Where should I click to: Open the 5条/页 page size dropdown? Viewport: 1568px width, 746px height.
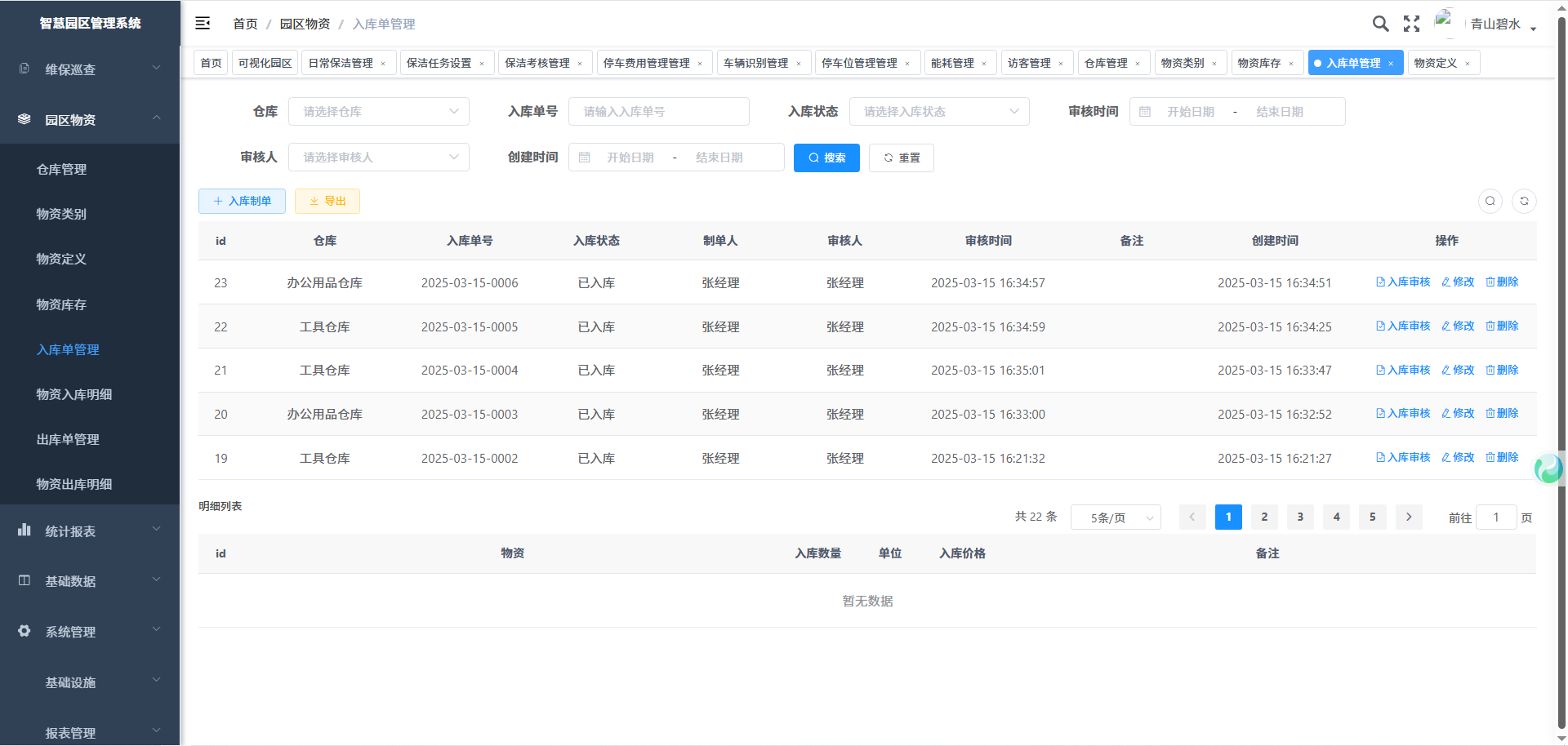tap(1115, 517)
